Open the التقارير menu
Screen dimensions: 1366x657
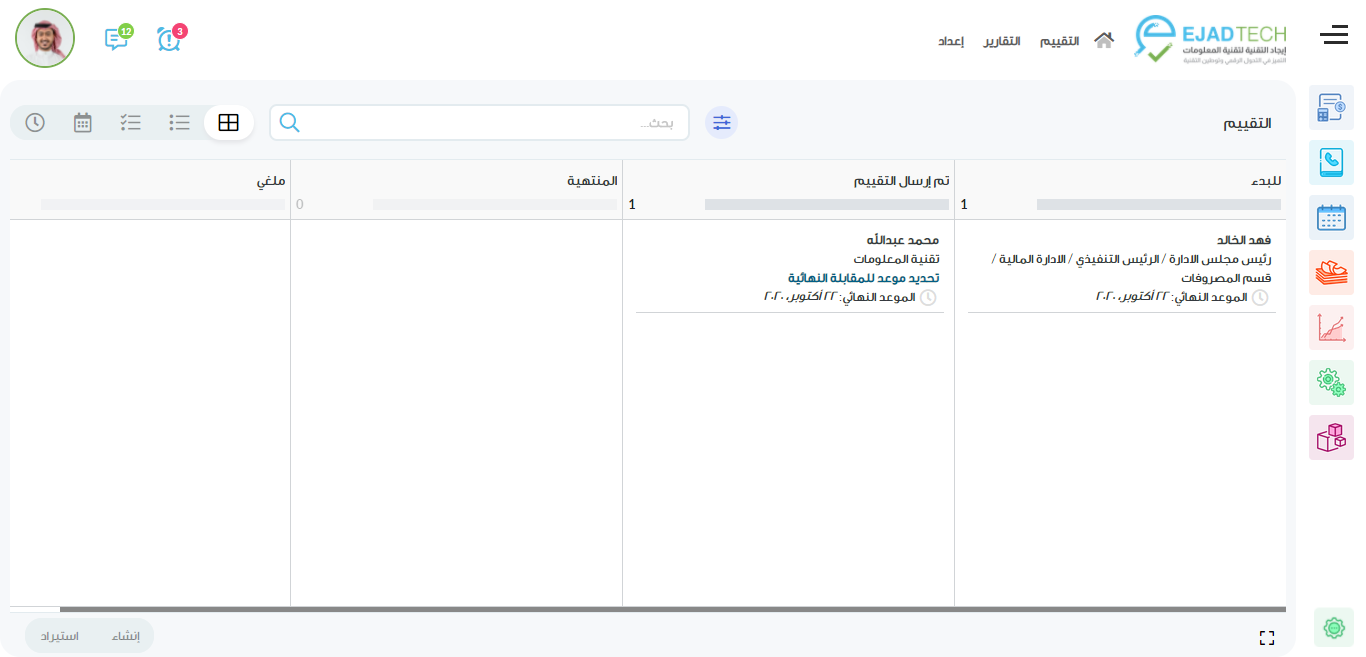[1001, 41]
